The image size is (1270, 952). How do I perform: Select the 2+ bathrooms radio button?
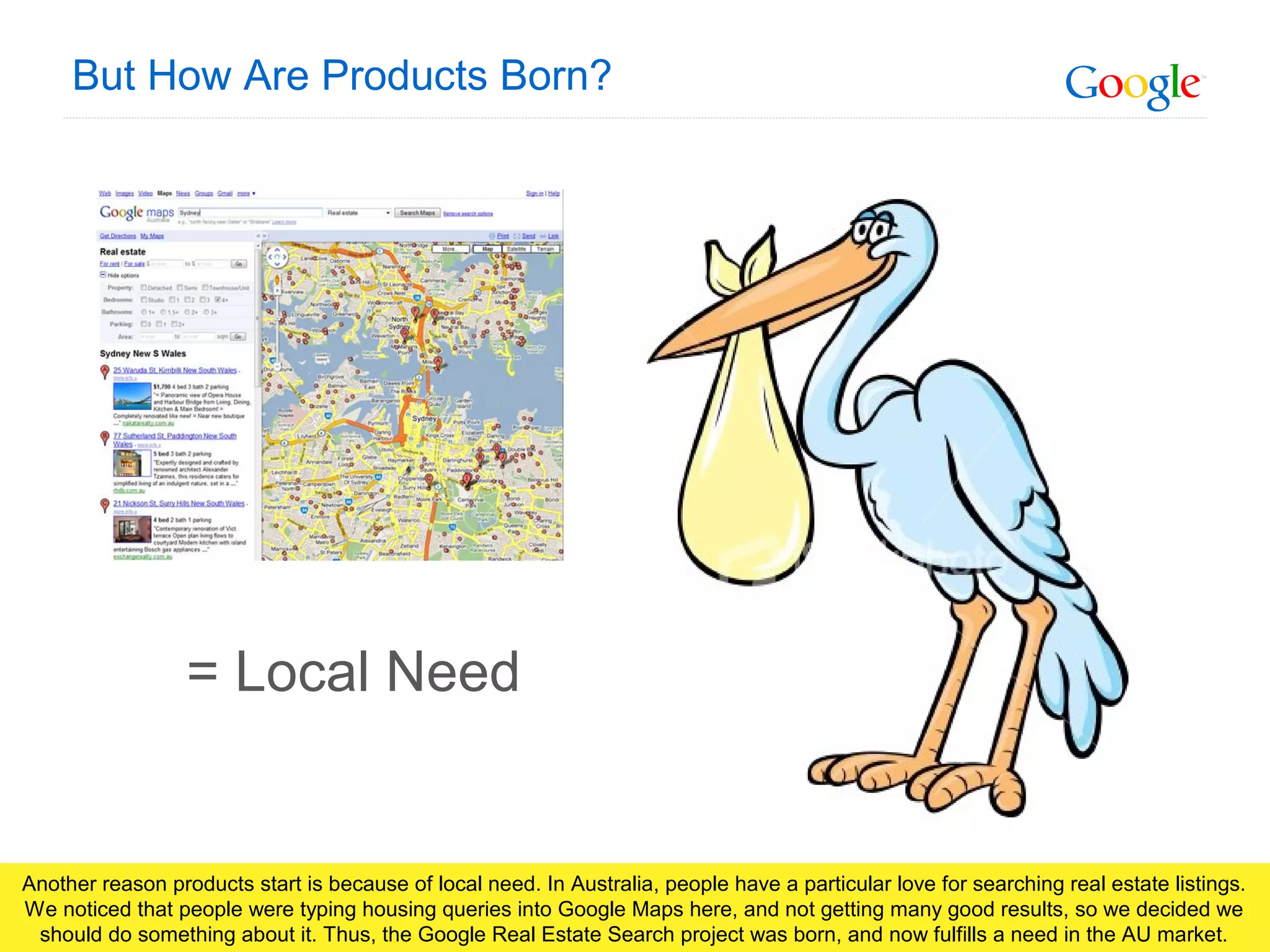tap(187, 312)
